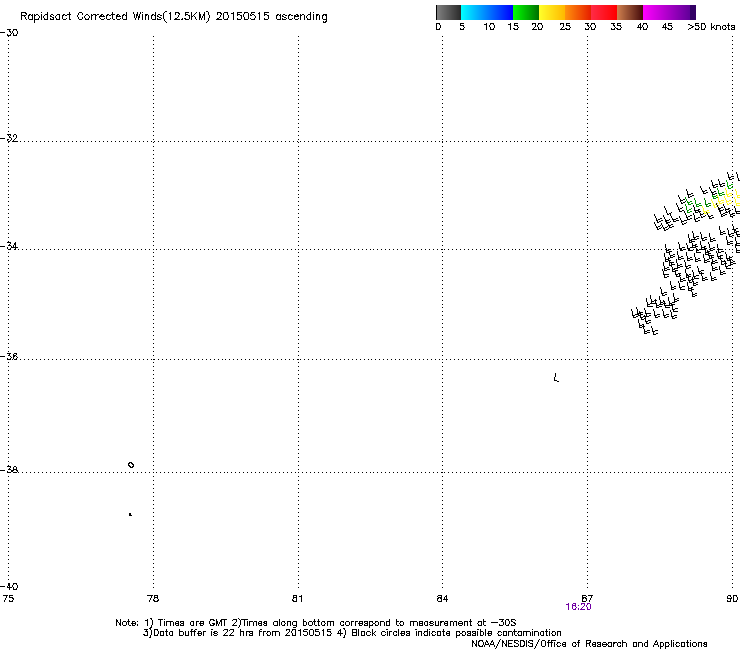Select the yellow 20–25 knots legend swatch

pos(552,12)
